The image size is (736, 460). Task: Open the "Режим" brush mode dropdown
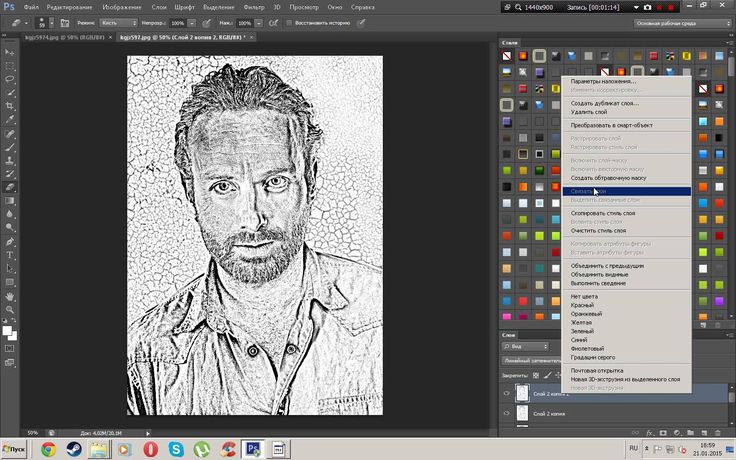click(117, 22)
